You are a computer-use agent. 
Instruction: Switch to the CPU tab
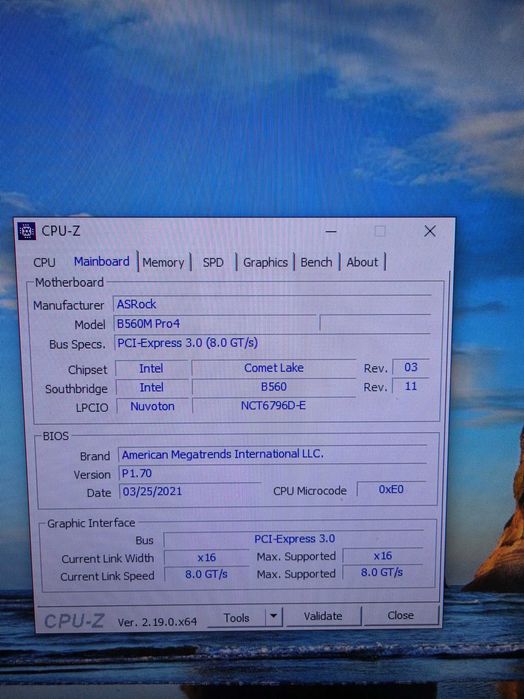(x=44, y=262)
